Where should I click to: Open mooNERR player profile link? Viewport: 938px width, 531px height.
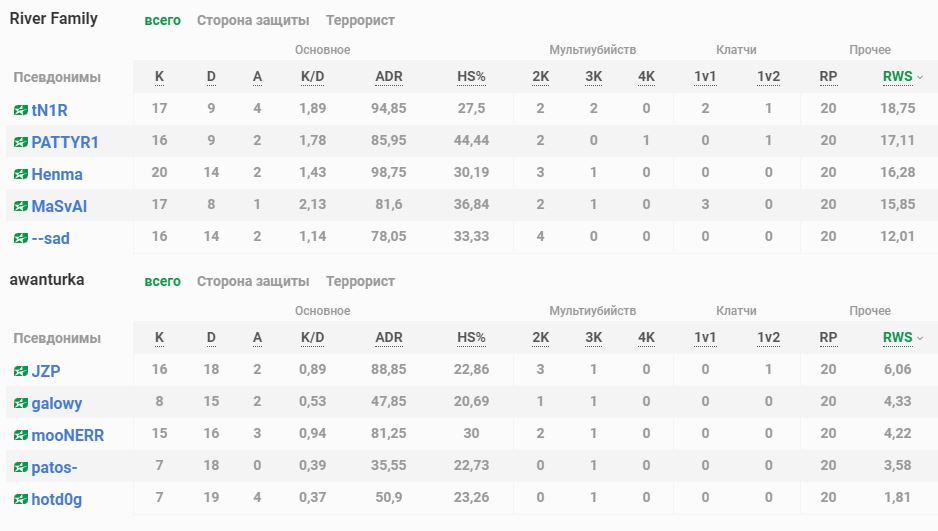click(x=67, y=435)
